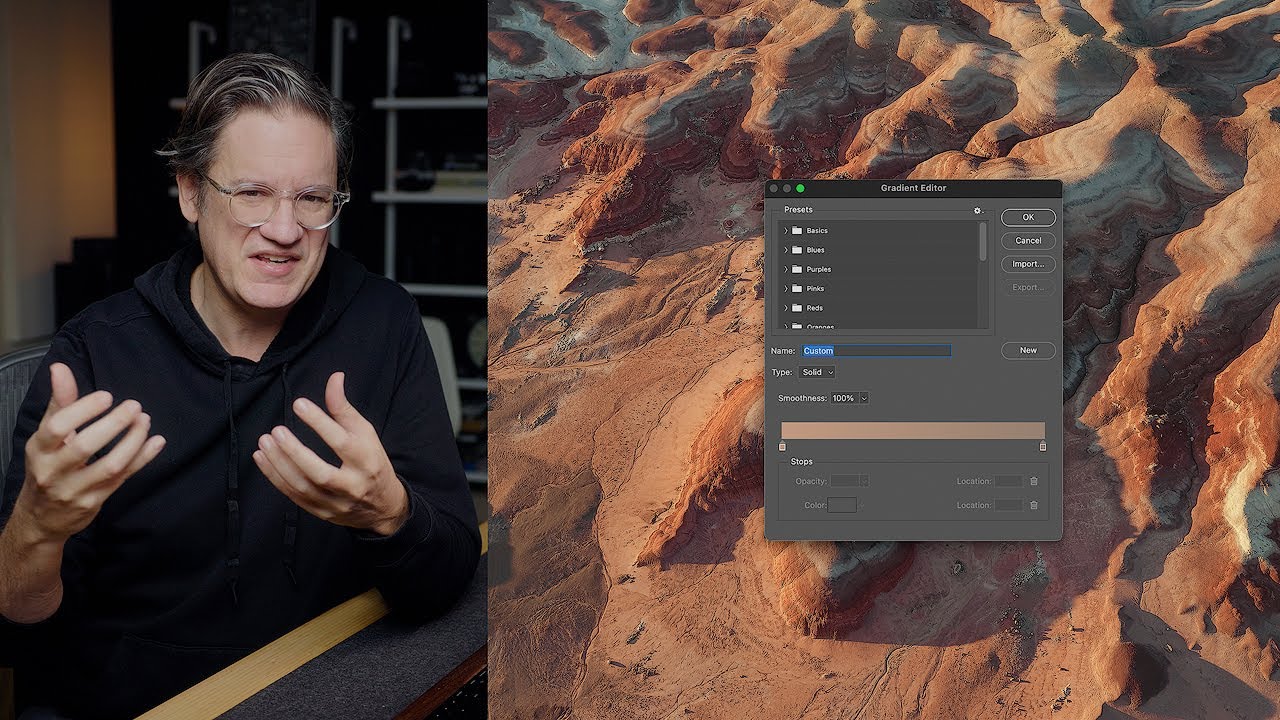Click the Color swatch under Stops
This screenshot has height=720, width=1280.
click(x=842, y=505)
